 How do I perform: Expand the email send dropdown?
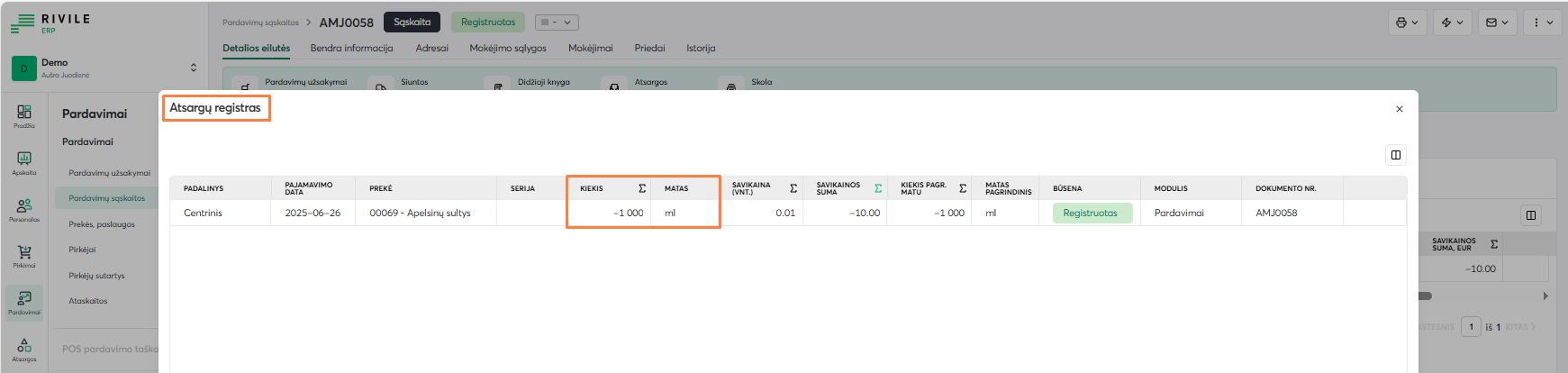pos(1497,23)
